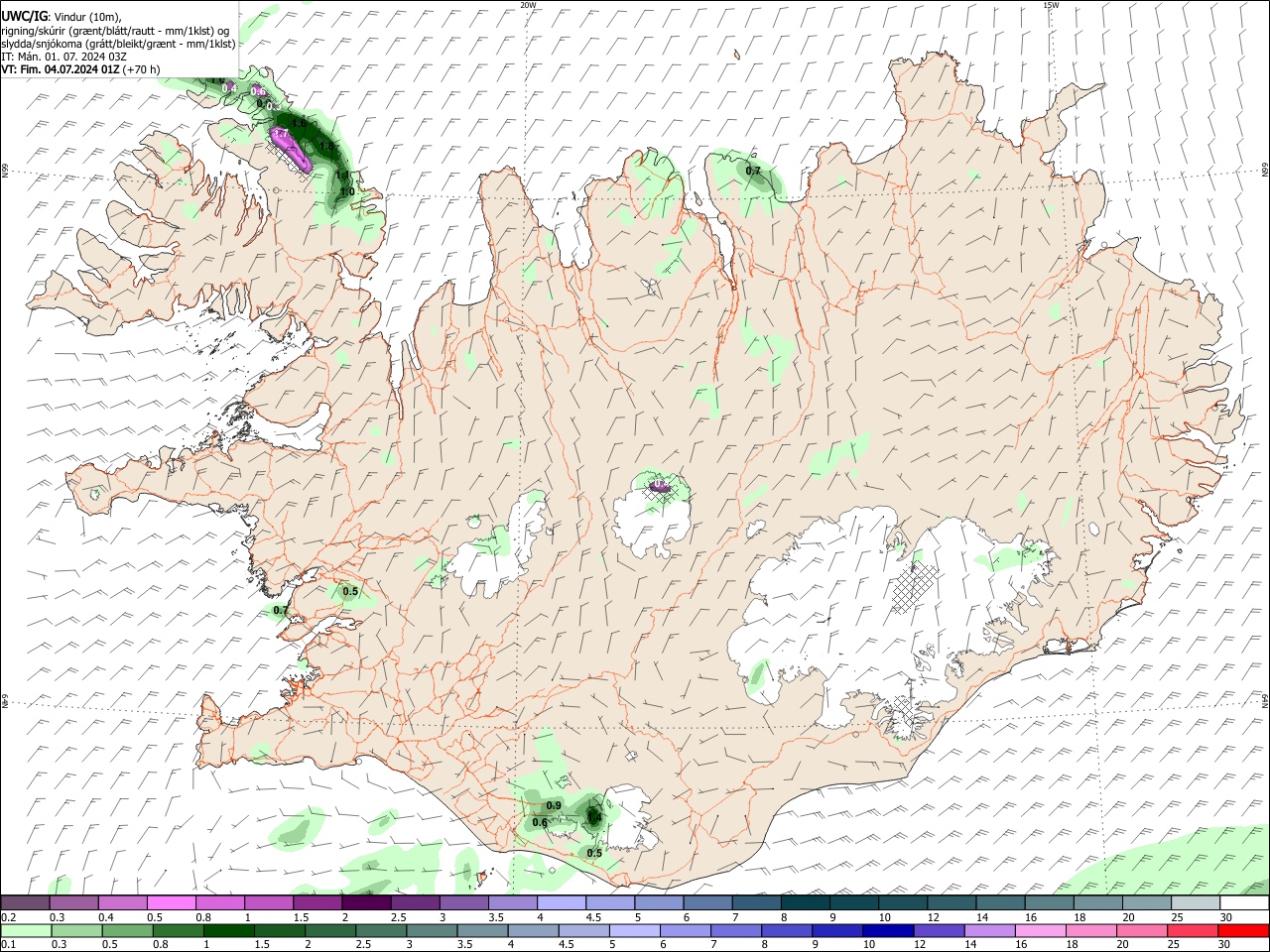Click the 'slydda/snjókoma' legend description line

pos(118,44)
